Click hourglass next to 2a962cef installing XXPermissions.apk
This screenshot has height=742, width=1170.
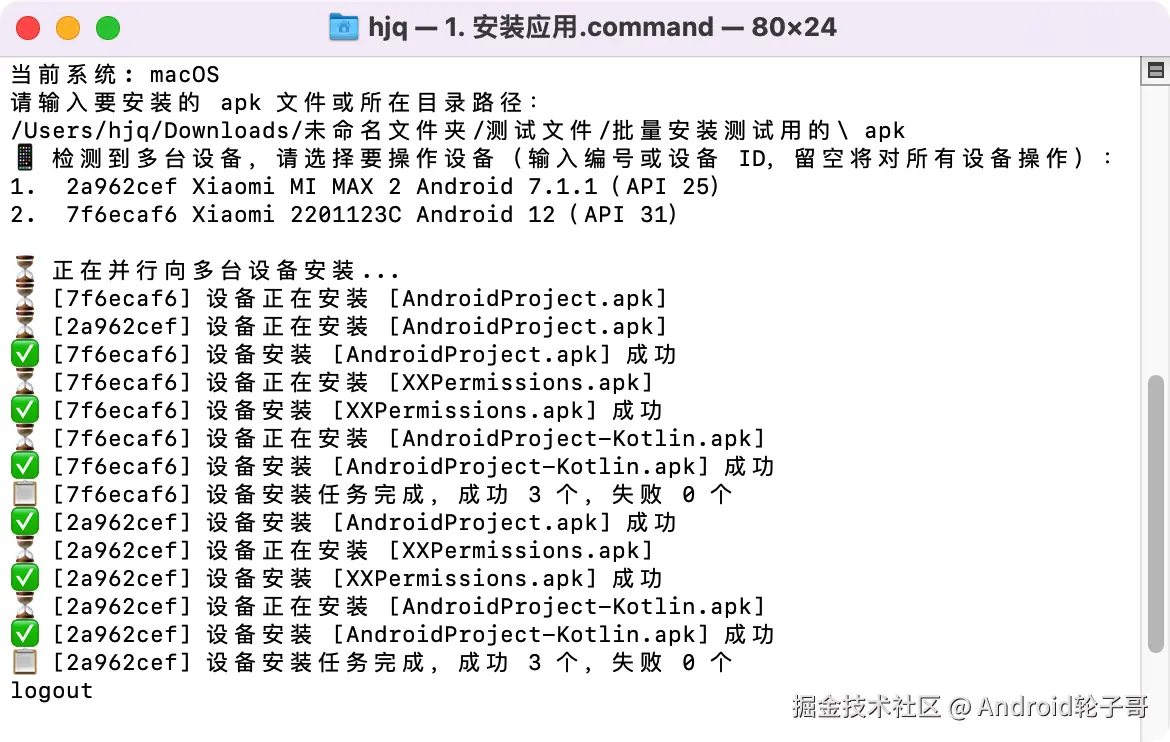point(25,550)
